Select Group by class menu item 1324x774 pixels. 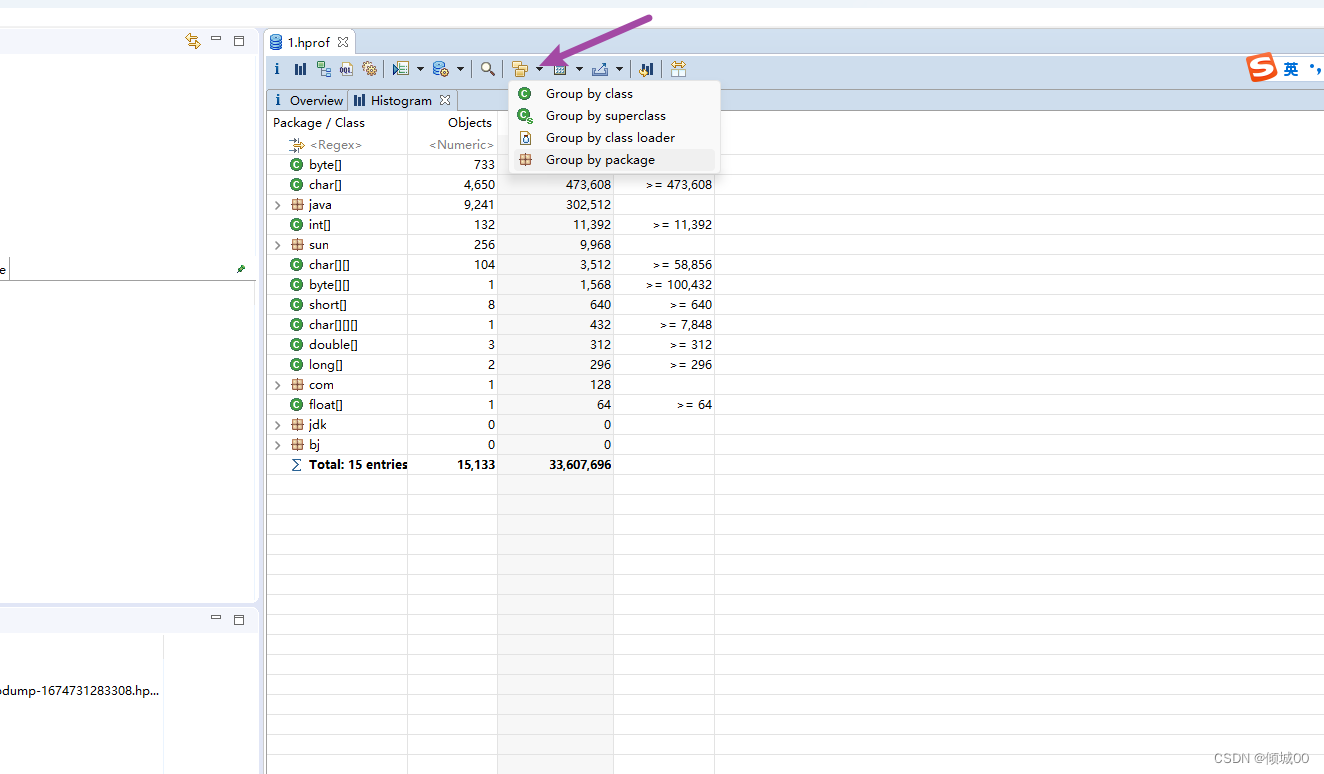click(x=614, y=94)
